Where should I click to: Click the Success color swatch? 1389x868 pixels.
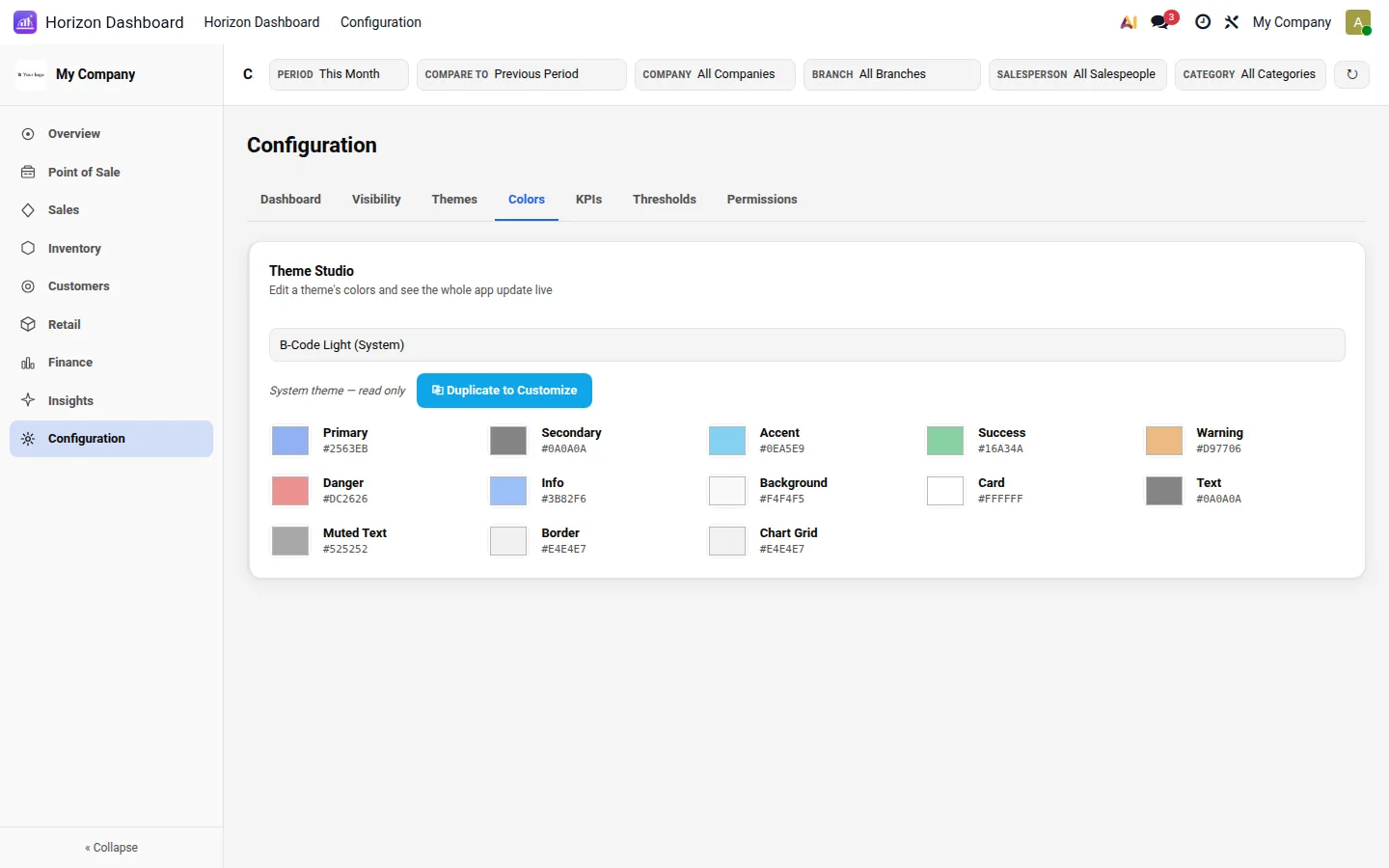tap(945, 441)
